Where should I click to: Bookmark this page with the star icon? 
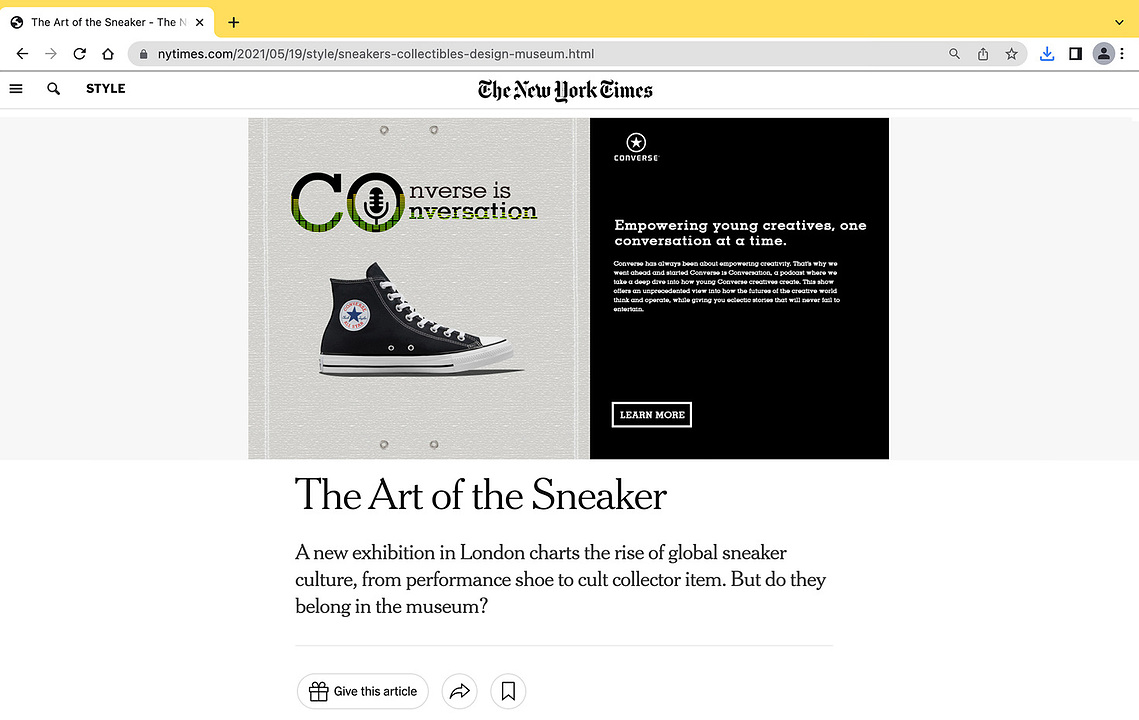tap(1011, 54)
